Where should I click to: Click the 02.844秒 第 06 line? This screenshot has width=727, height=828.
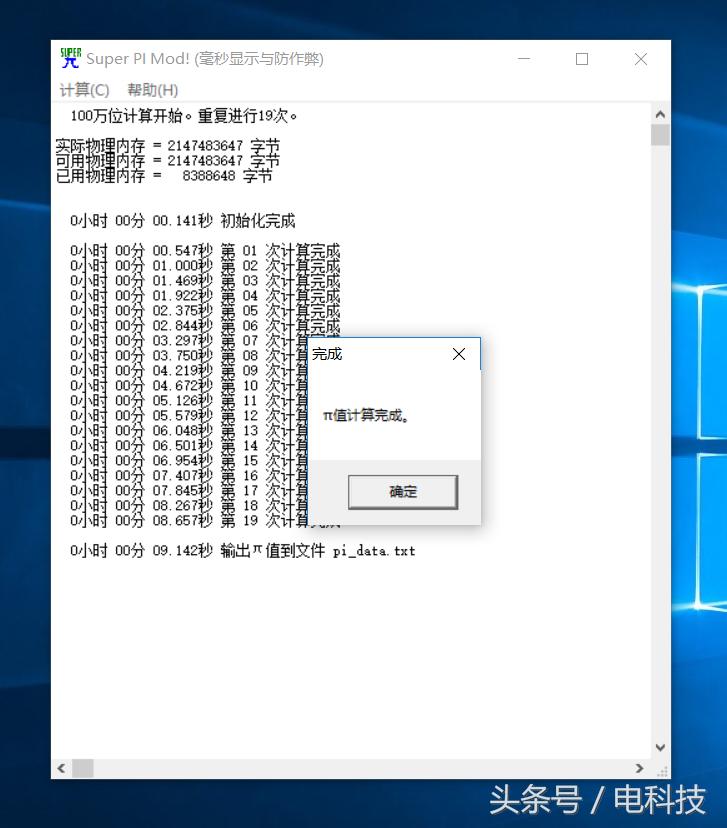[205, 326]
